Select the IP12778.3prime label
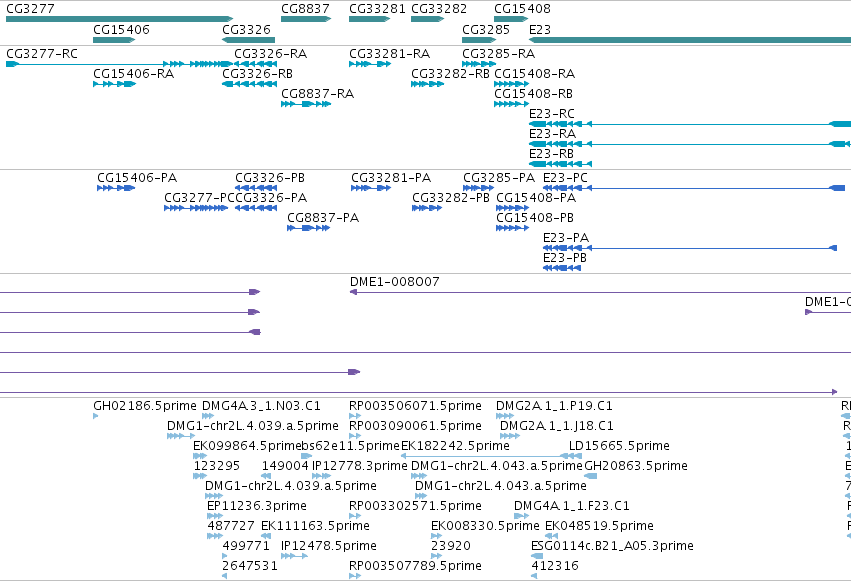The image size is (851, 581). tap(360, 466)
